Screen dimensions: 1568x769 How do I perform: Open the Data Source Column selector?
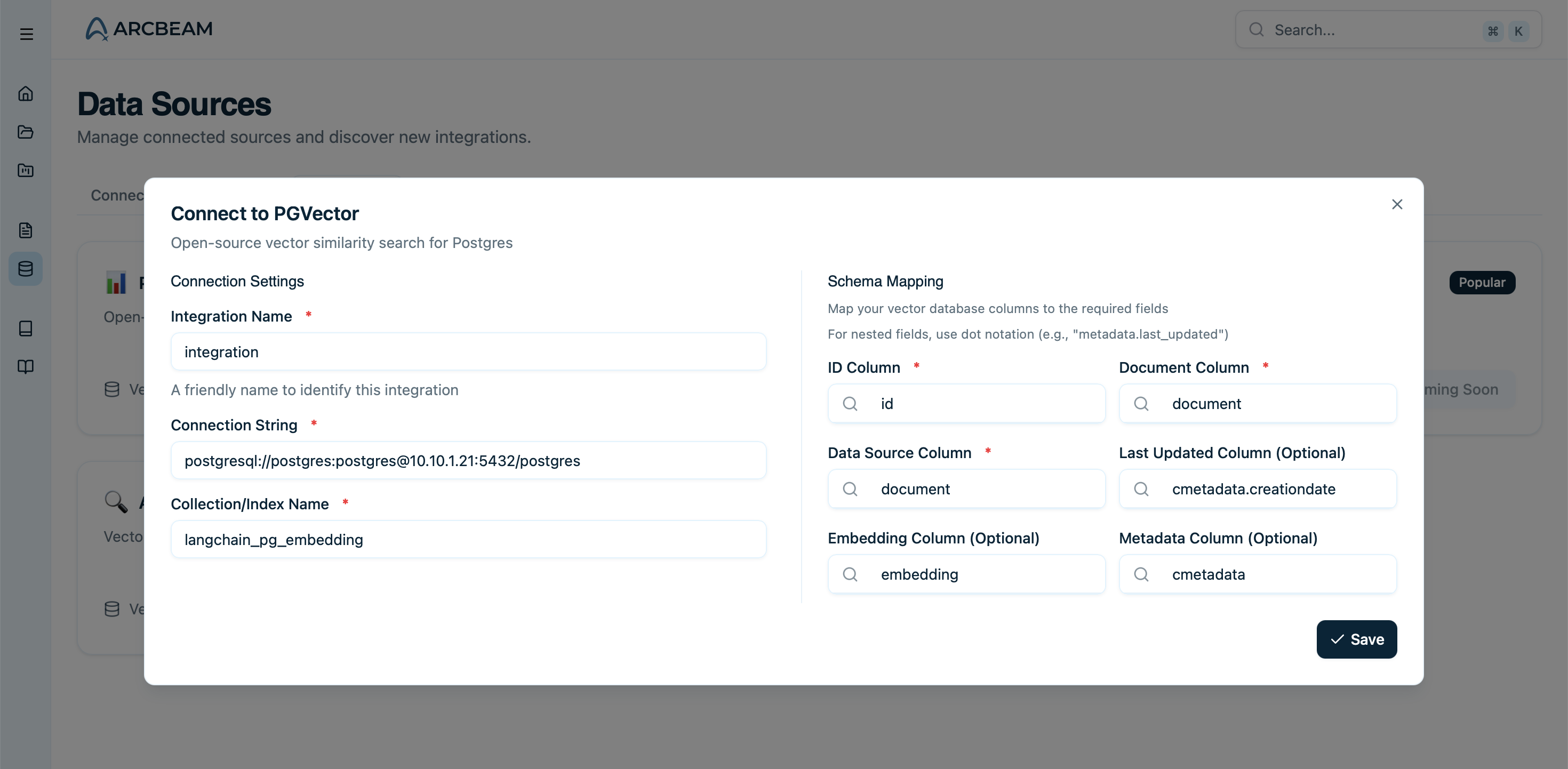(966, 489)
